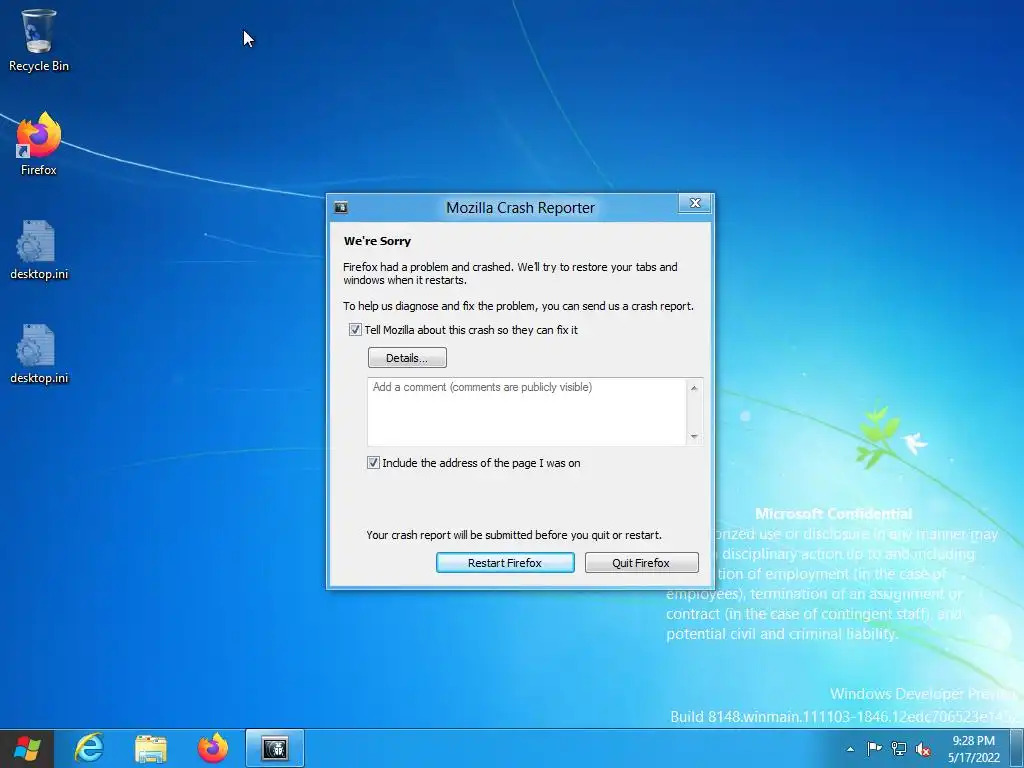Open Action Center flag icon

coord(874,748)
